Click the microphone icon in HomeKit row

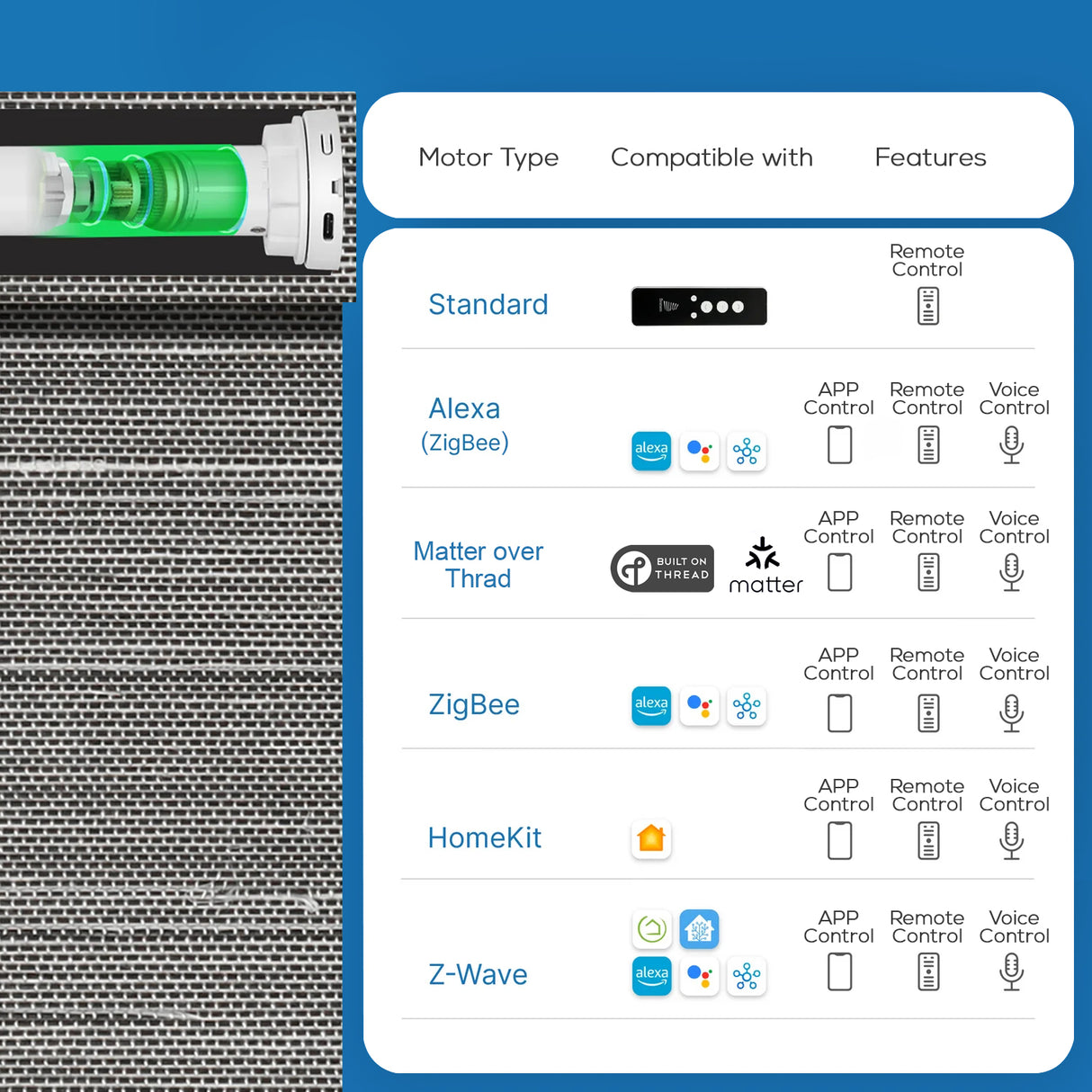click(x=1012, y=840)
